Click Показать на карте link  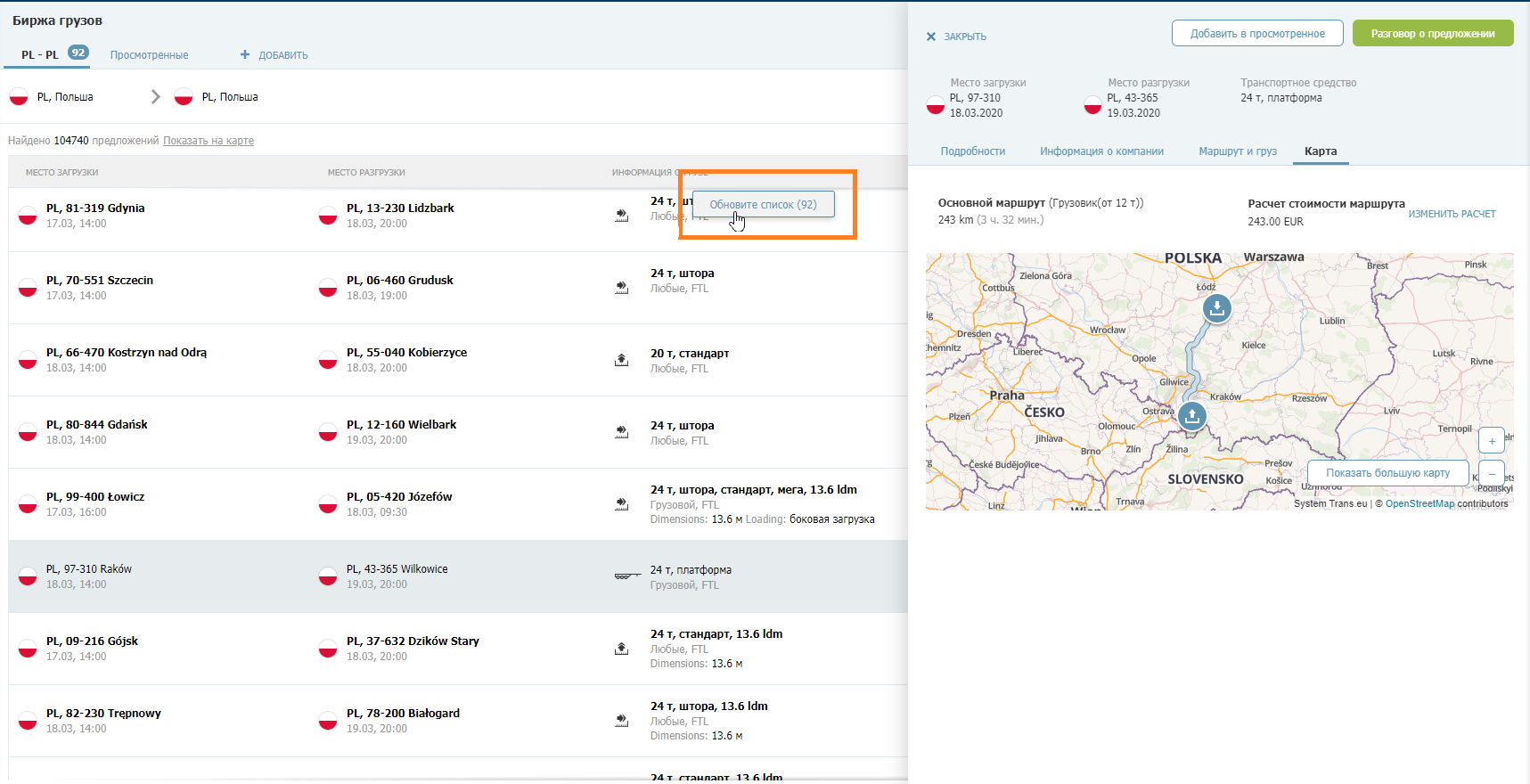(x=209, y=140)
